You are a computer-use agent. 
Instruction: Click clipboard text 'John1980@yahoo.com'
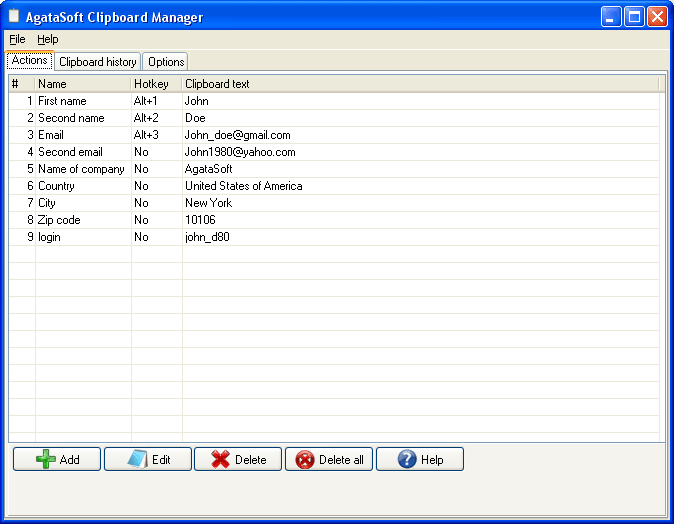pyautogui.click(x=240, y=152)
